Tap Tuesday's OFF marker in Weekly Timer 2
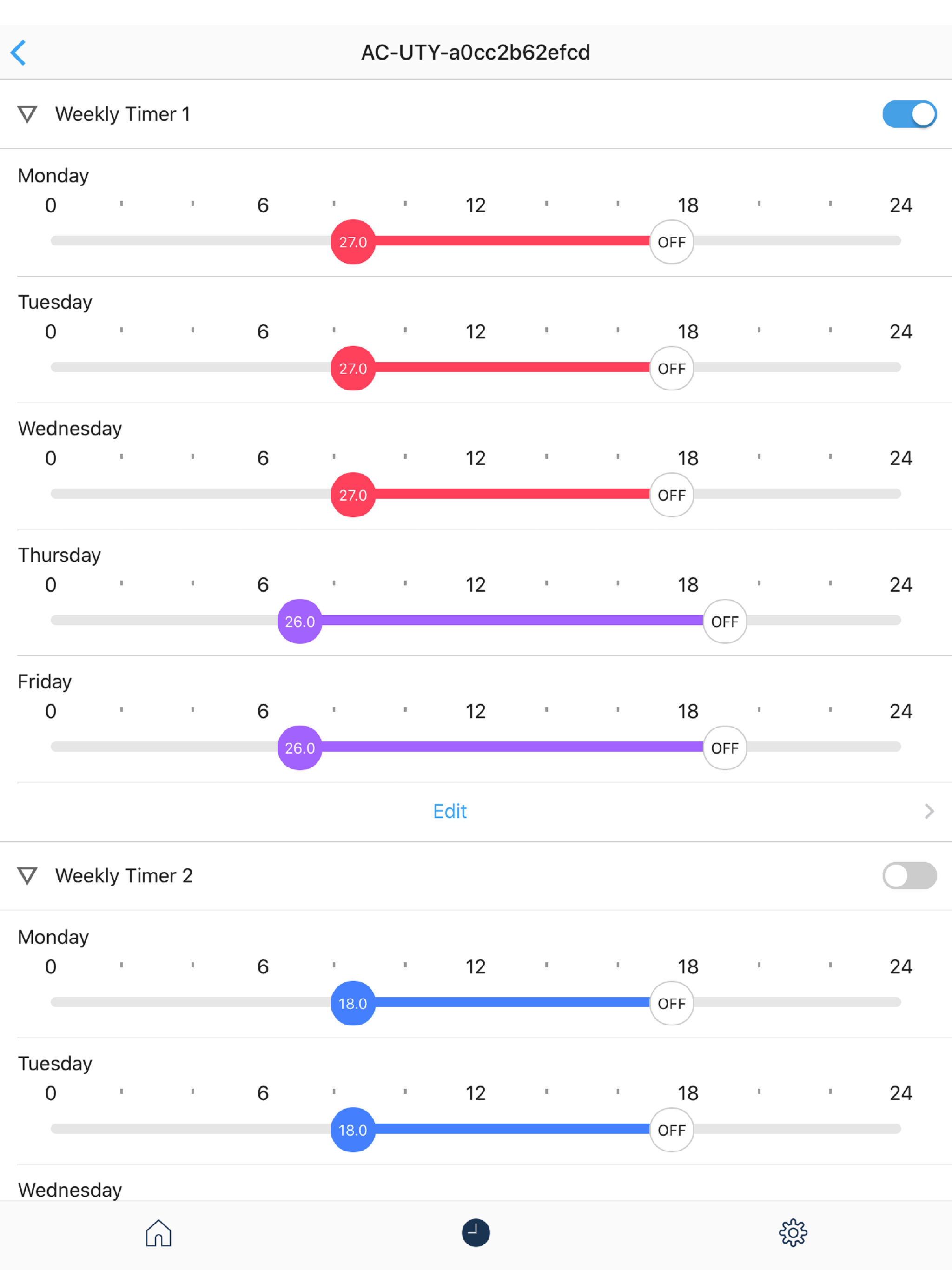 pos(672,1129)
